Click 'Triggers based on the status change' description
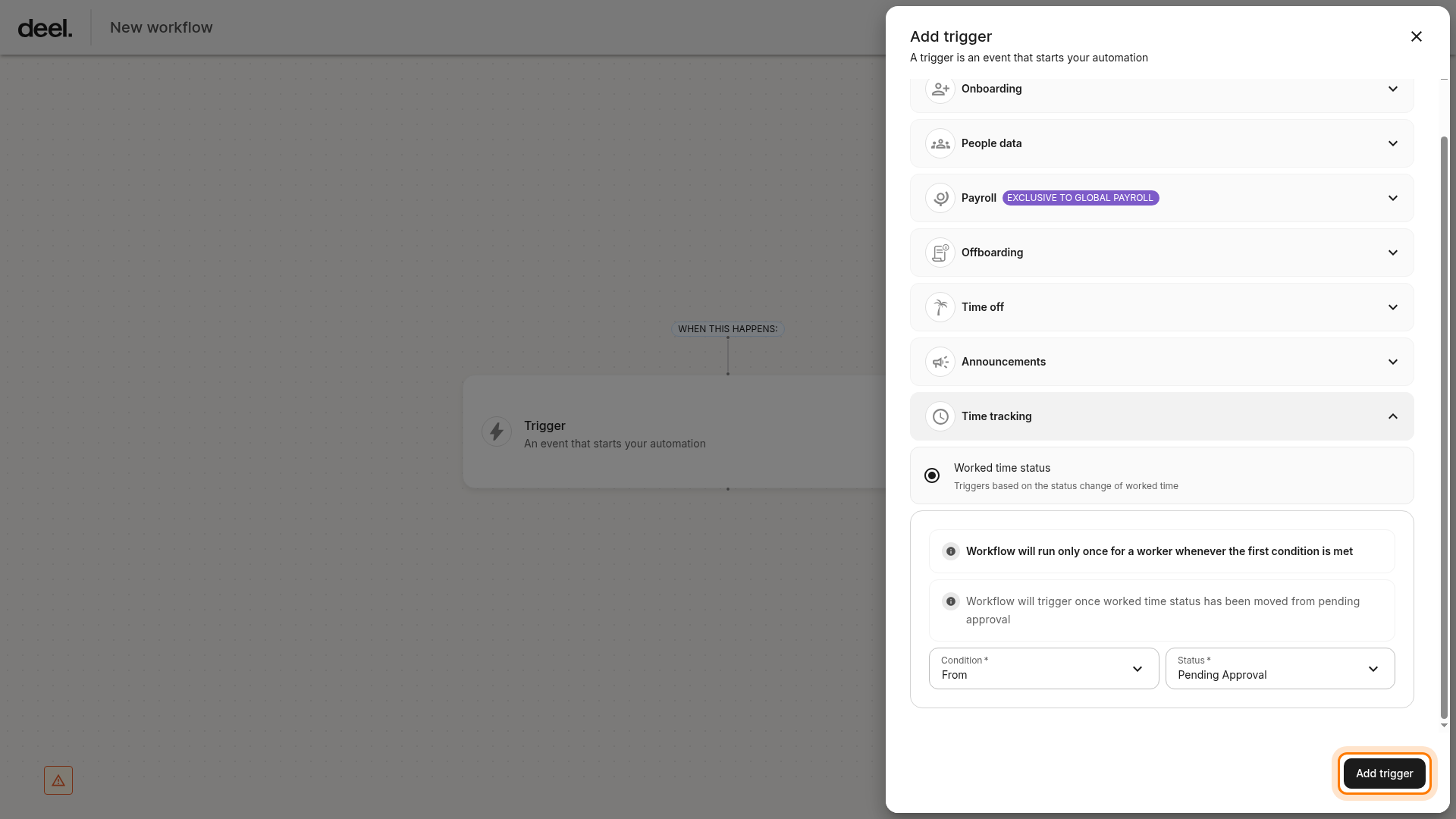 tap(1065, 486)
